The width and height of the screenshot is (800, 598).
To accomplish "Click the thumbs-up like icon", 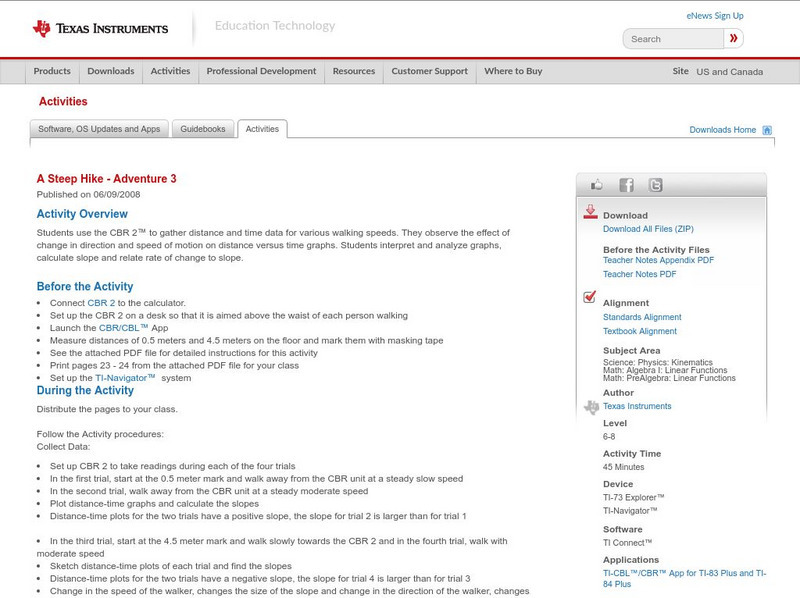I will (x=596, y=185).
